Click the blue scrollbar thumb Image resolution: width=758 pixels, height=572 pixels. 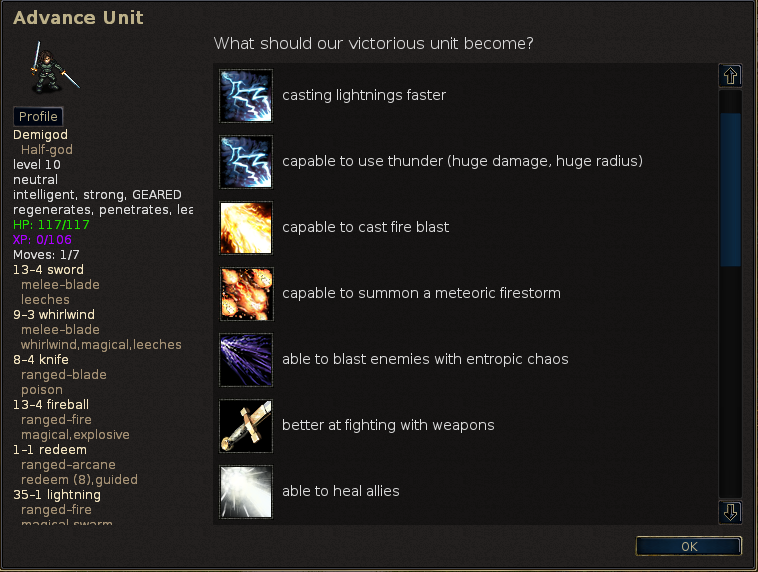730,190
